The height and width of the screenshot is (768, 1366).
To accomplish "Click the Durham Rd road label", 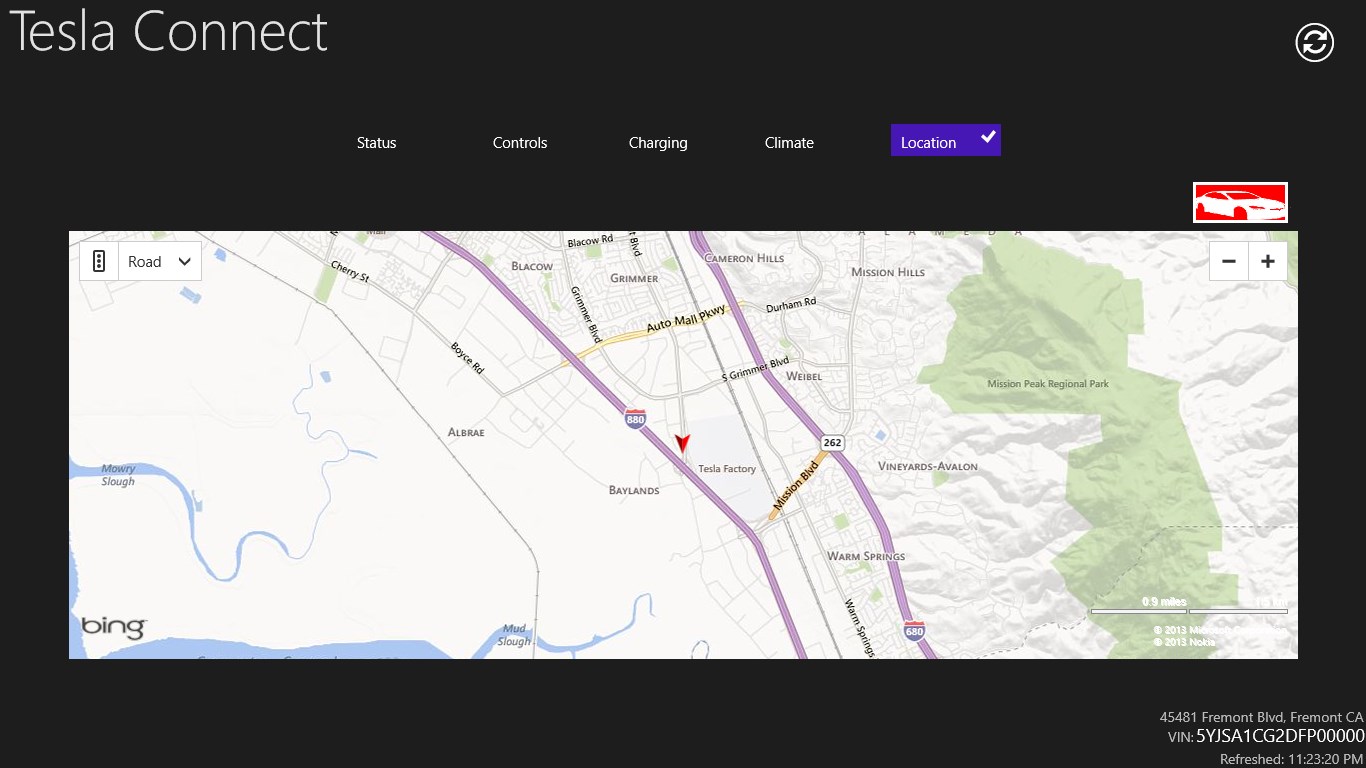I will coord(791,303).
